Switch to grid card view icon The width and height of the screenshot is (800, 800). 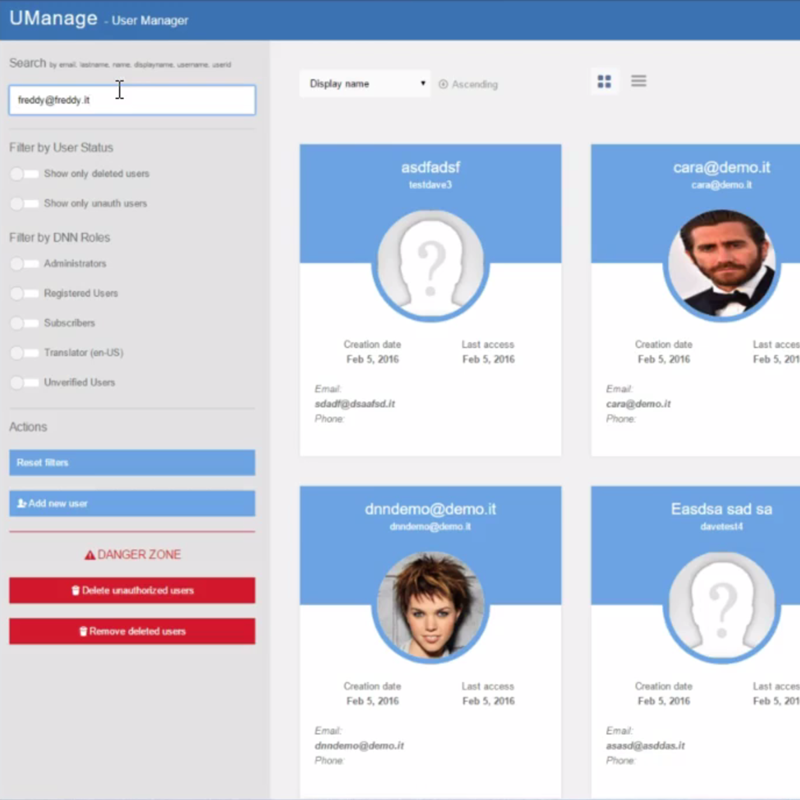click(604, 82)
